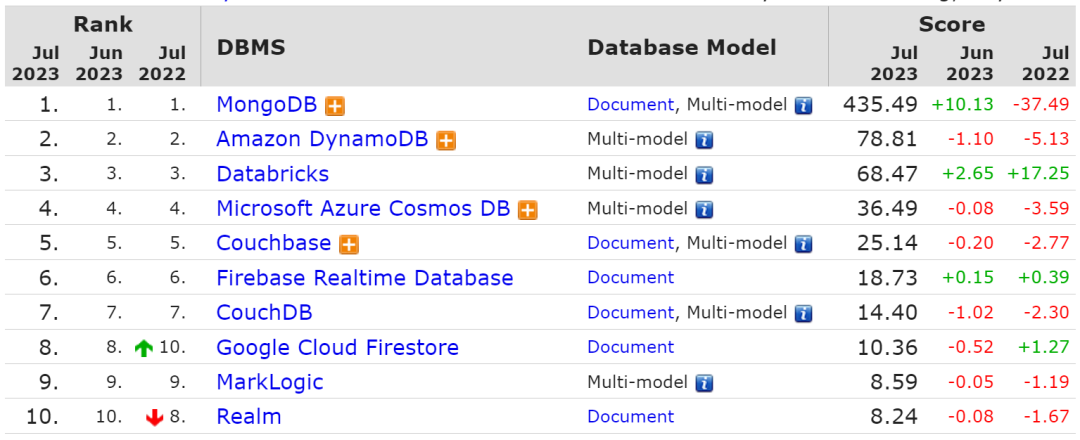
Task: Click the red down arrow in the Realm row
Action: tap(154, 418)
